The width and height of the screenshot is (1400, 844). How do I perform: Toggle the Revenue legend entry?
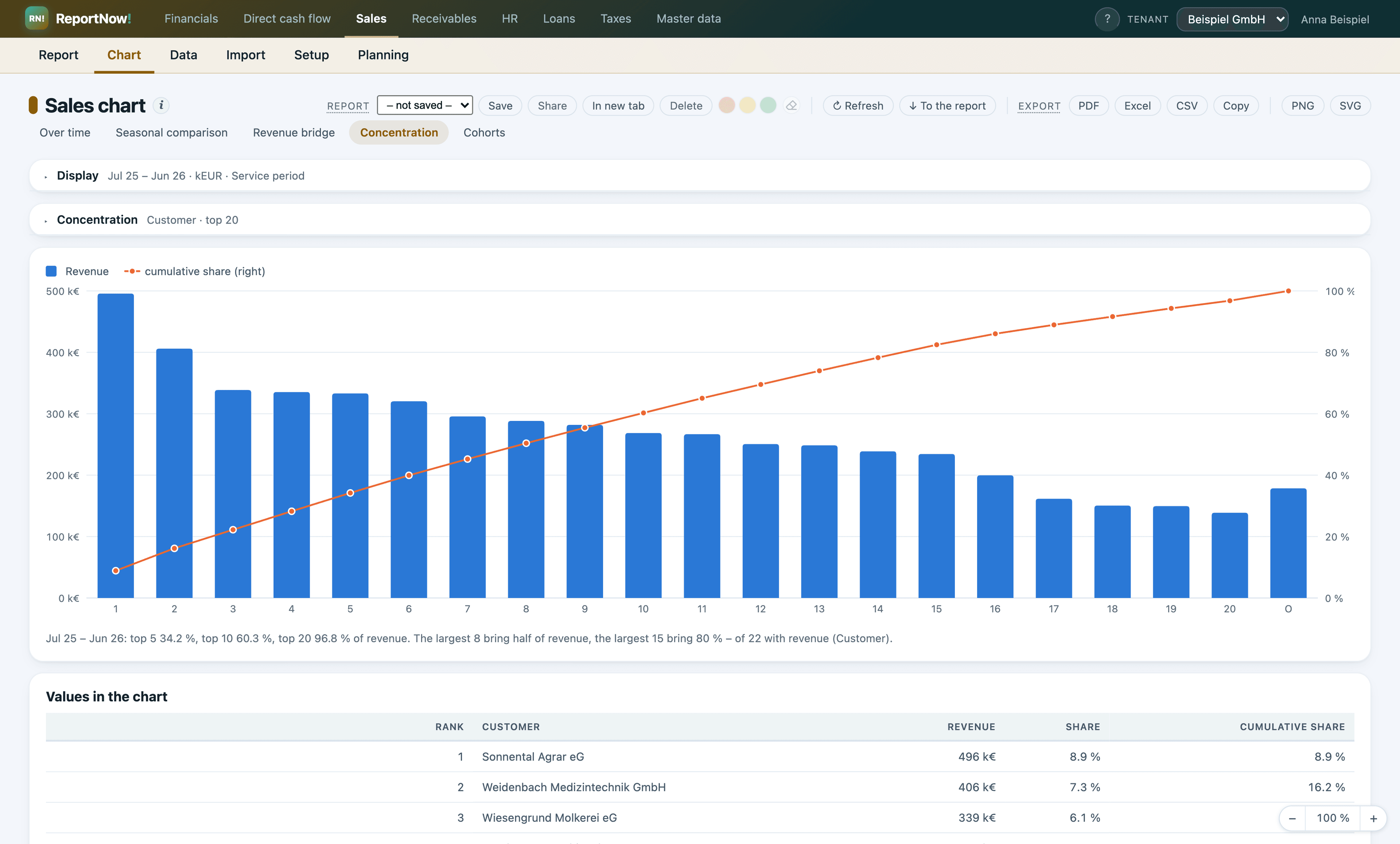[77, 271]
